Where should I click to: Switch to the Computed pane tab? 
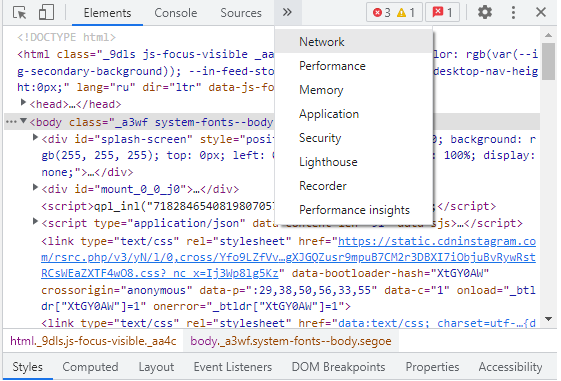90,367
